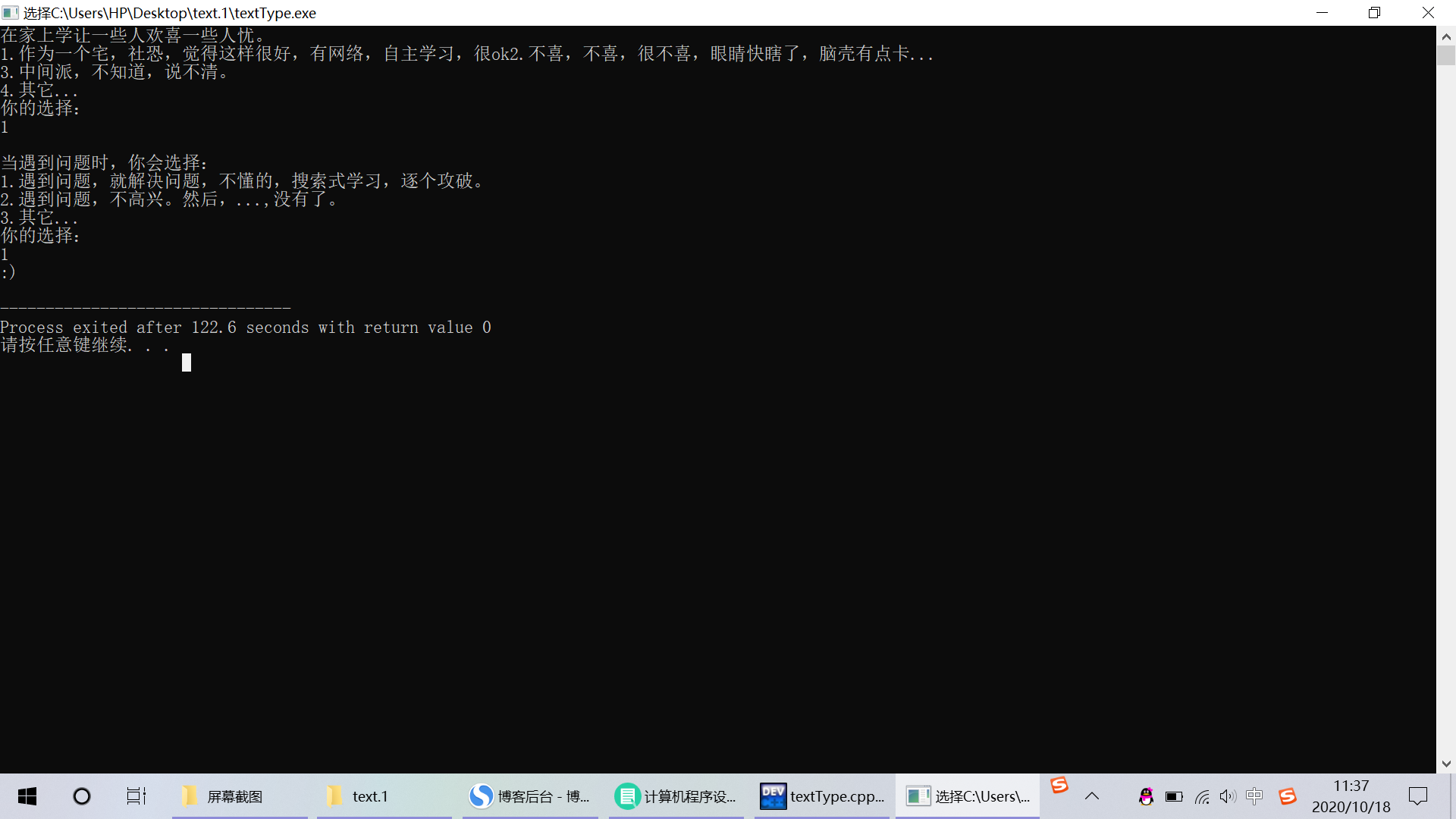Image resolution: width=1456 pixels, height=819 pixels.
Task: Click the volume speaker tray icon
Action: 1228,796
